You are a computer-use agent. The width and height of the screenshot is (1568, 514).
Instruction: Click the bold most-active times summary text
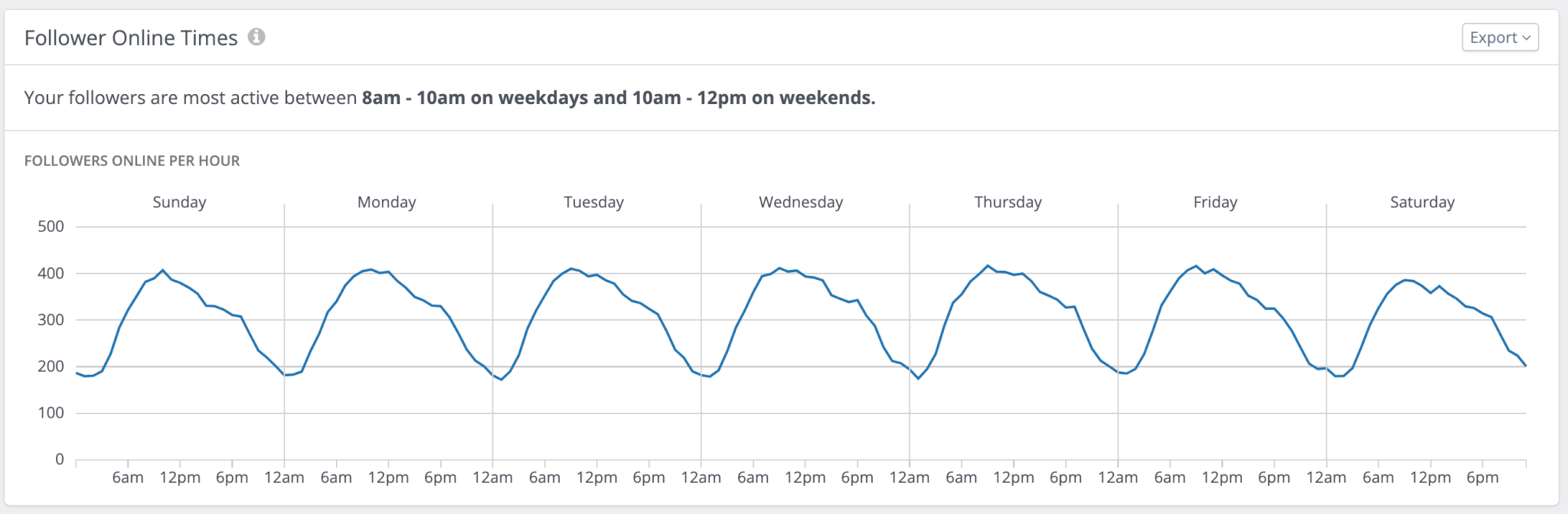(x=618, y=98)
